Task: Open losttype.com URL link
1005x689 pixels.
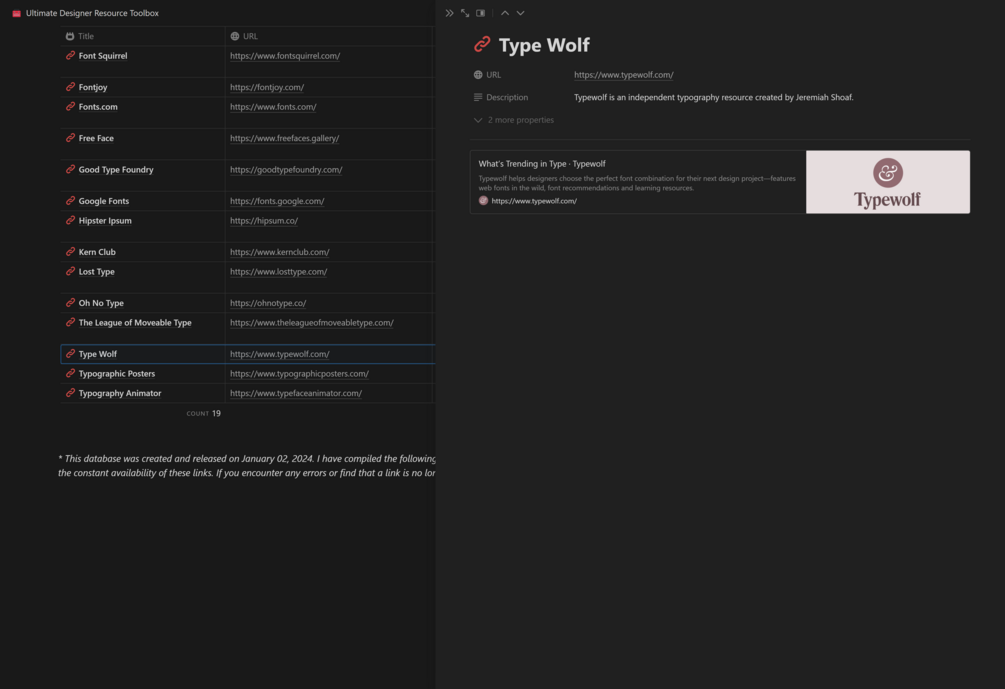Action: [278, 272]
